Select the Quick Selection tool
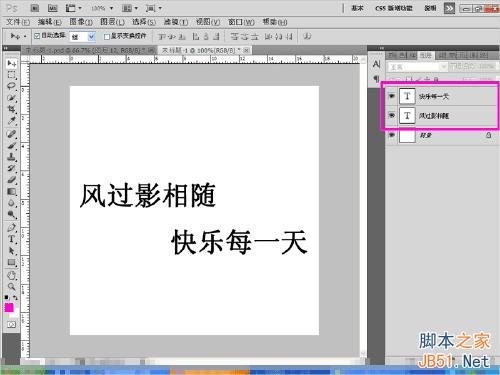The image size is (500, 375). (12, 98)
